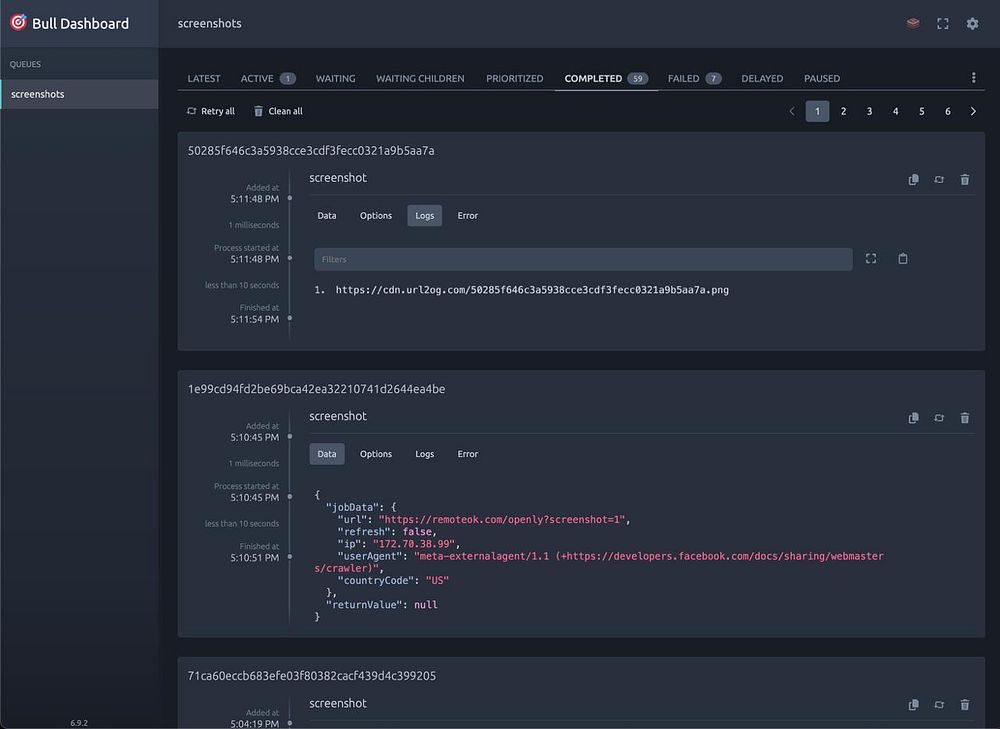Expand logs to fullscreen icon
1000x729 pixels.
[x=871, y=259]
